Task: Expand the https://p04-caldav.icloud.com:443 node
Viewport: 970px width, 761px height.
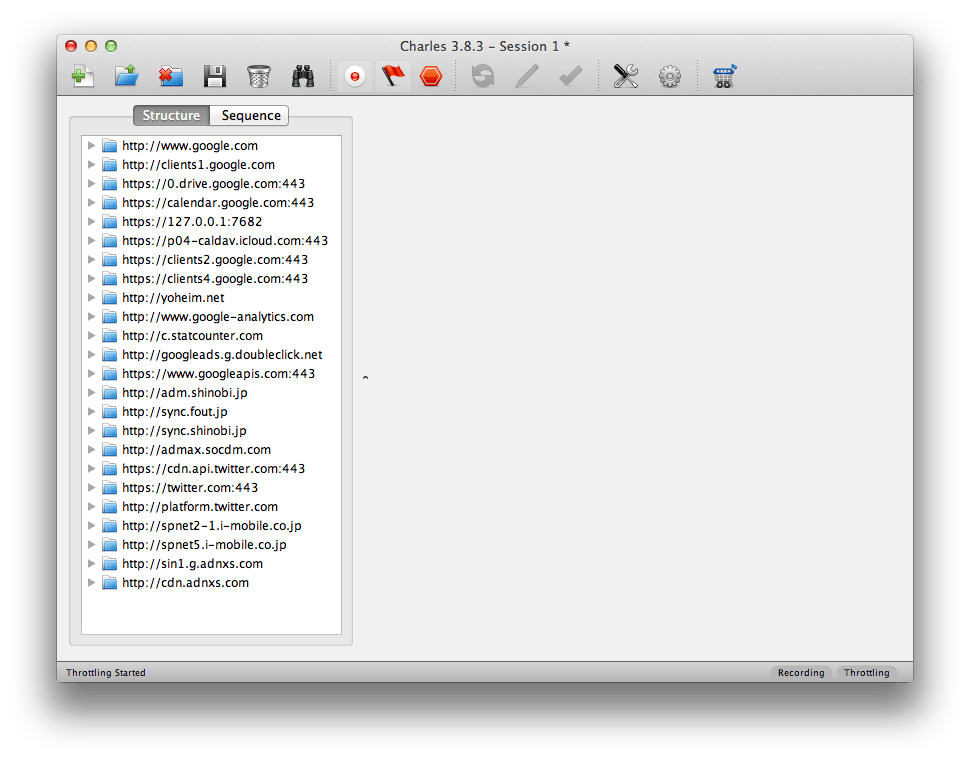Action: pyautogui.click(x=92, y=241)
